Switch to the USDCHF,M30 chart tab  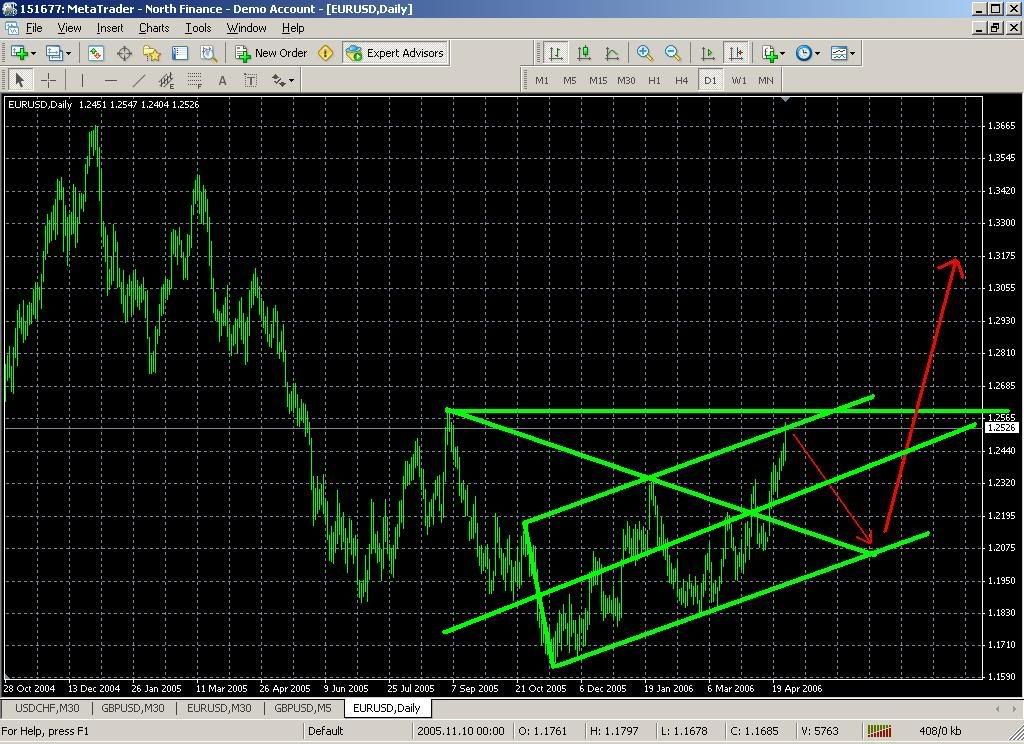[x=47, y=708]
